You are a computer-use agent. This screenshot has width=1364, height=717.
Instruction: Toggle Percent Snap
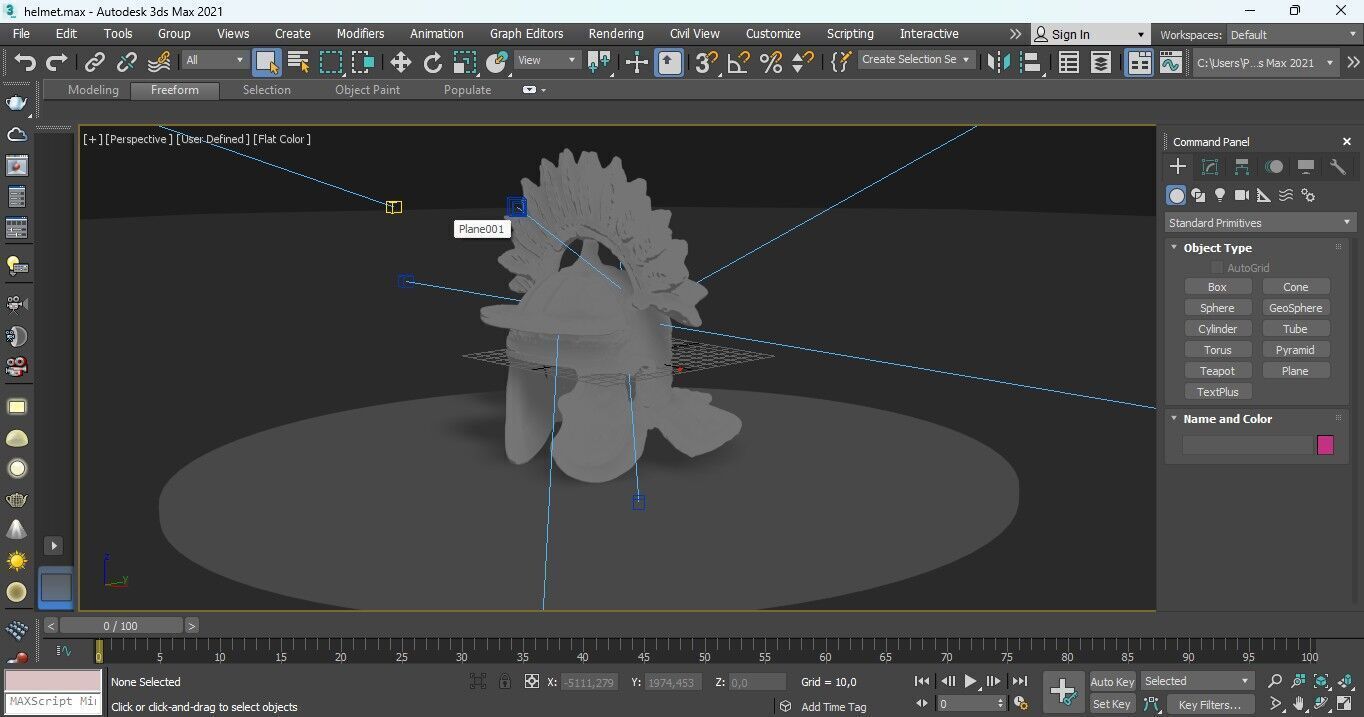(x=770, y=63)
